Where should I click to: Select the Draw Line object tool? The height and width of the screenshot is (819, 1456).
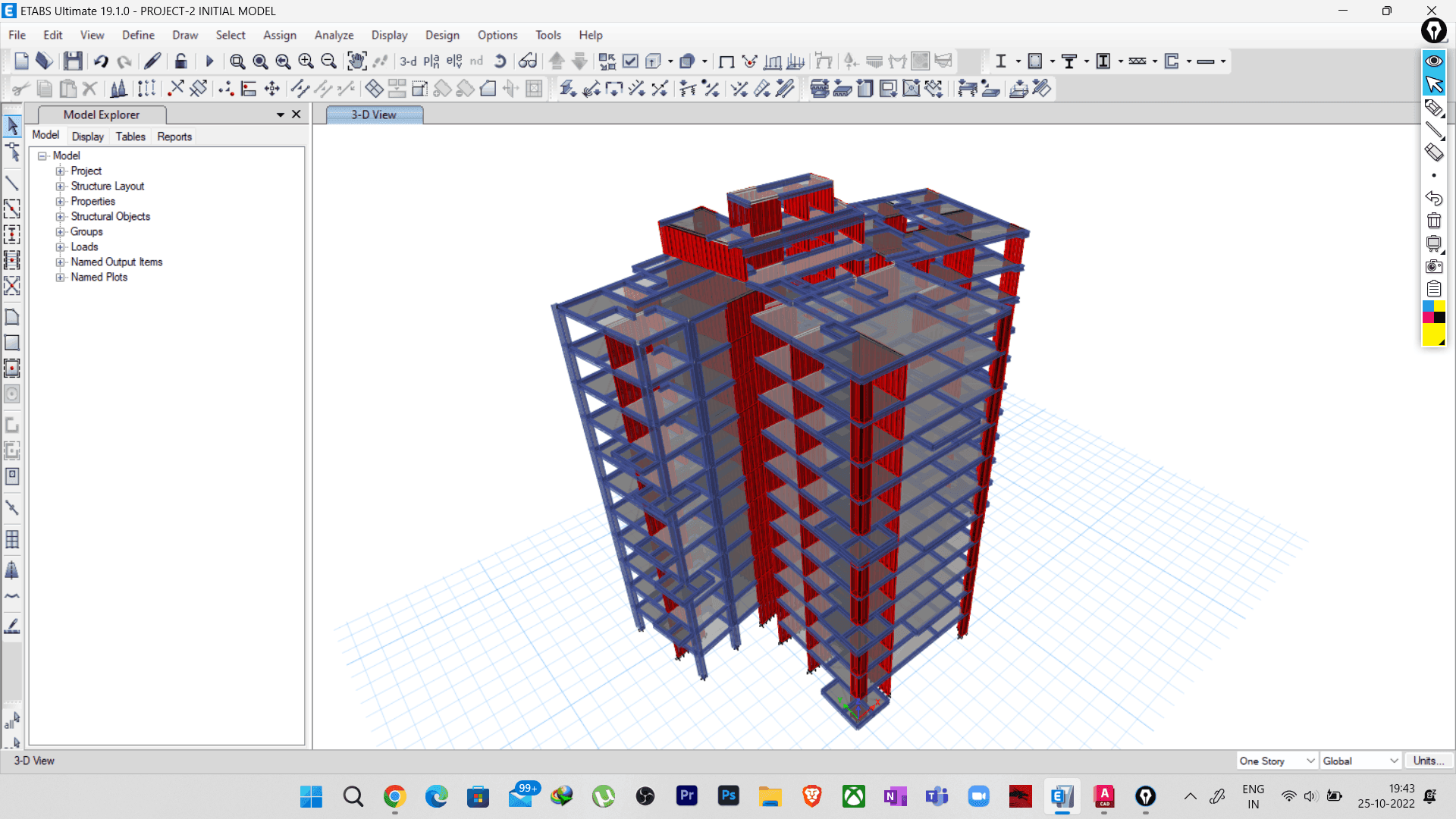[12, 183]
